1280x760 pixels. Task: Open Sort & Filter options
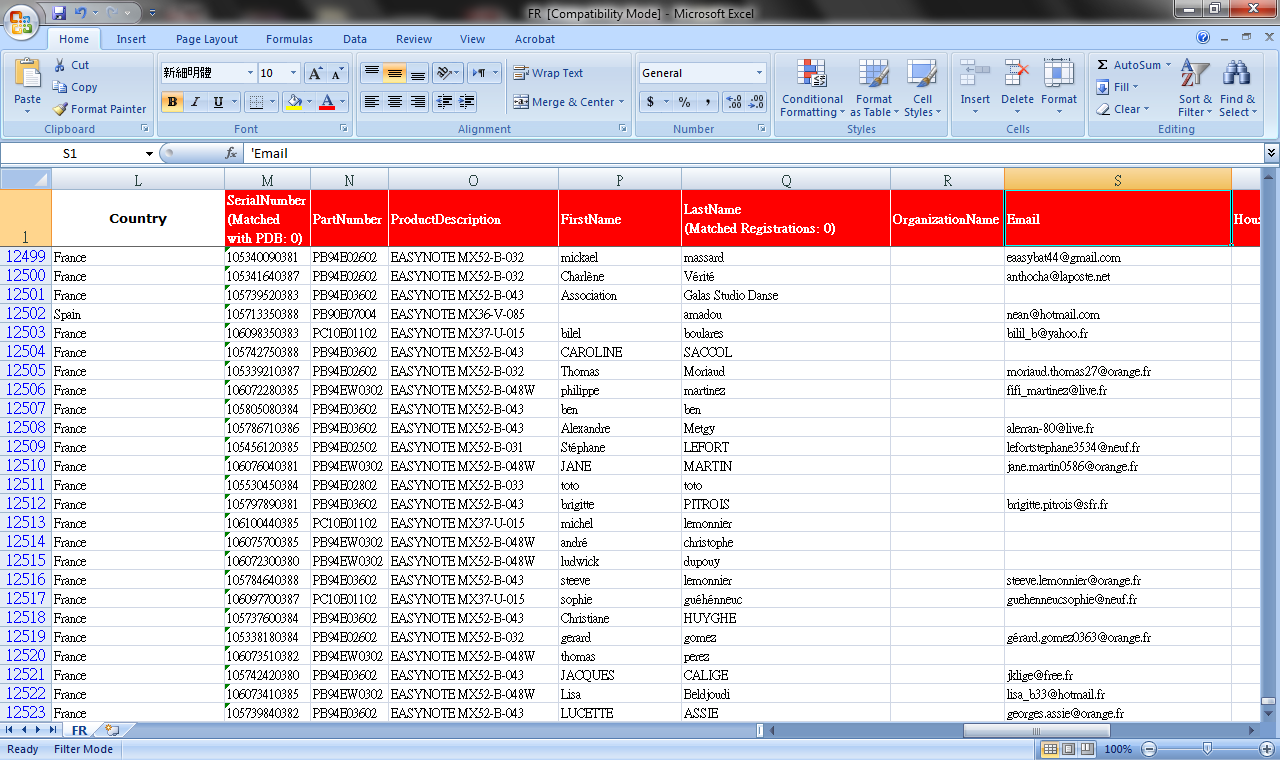click(x=1195, y=88)
